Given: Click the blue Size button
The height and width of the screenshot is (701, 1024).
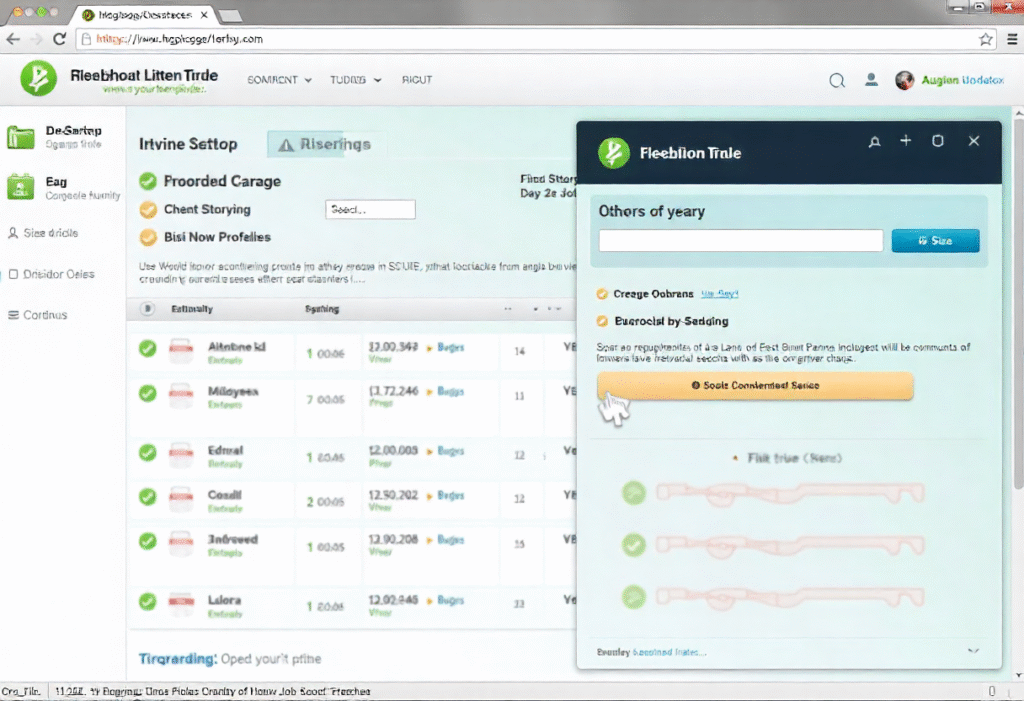Looking at the screenshot, I should click(x=935, y=240).
